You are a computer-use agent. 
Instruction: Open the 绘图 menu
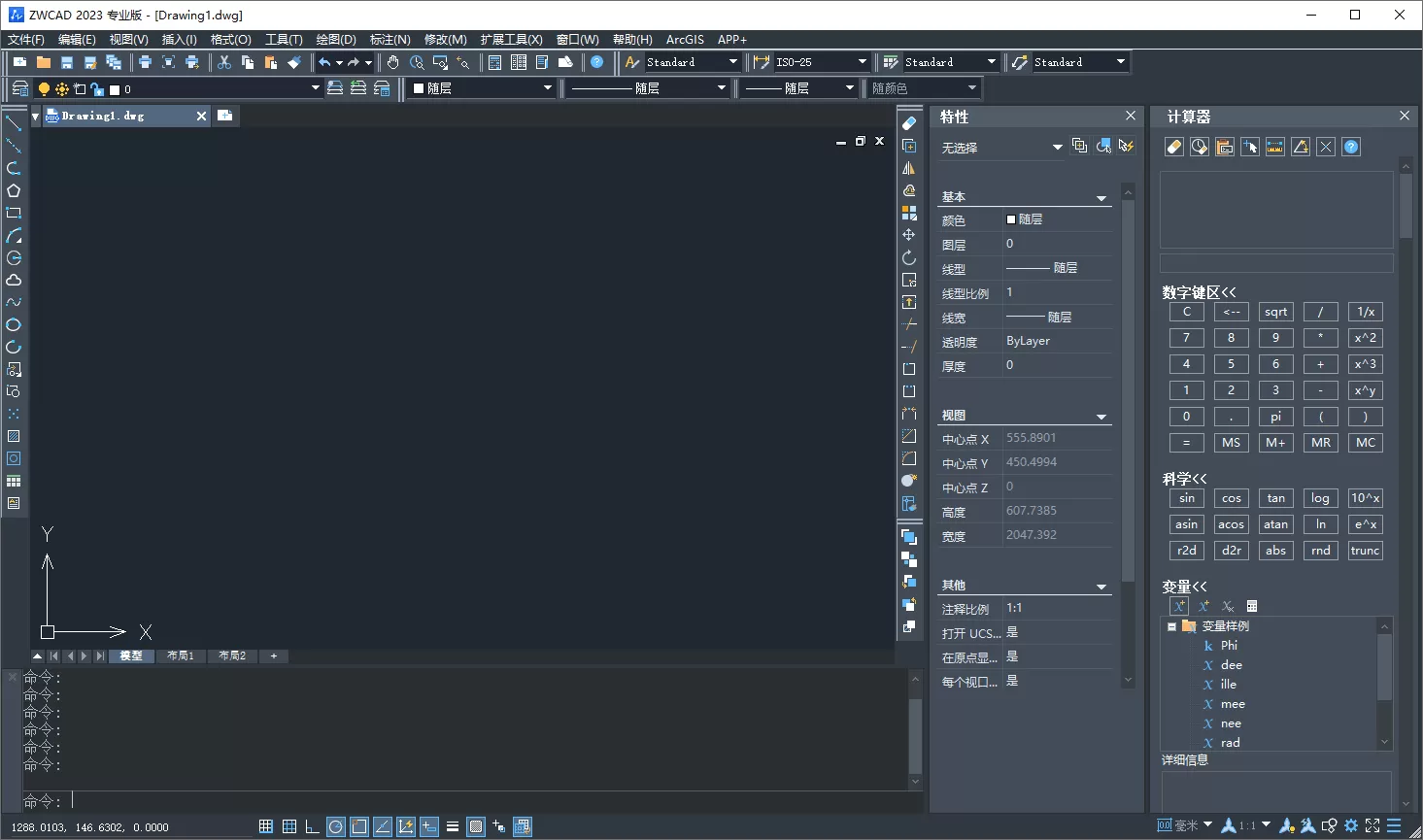(x=335, y=39)
